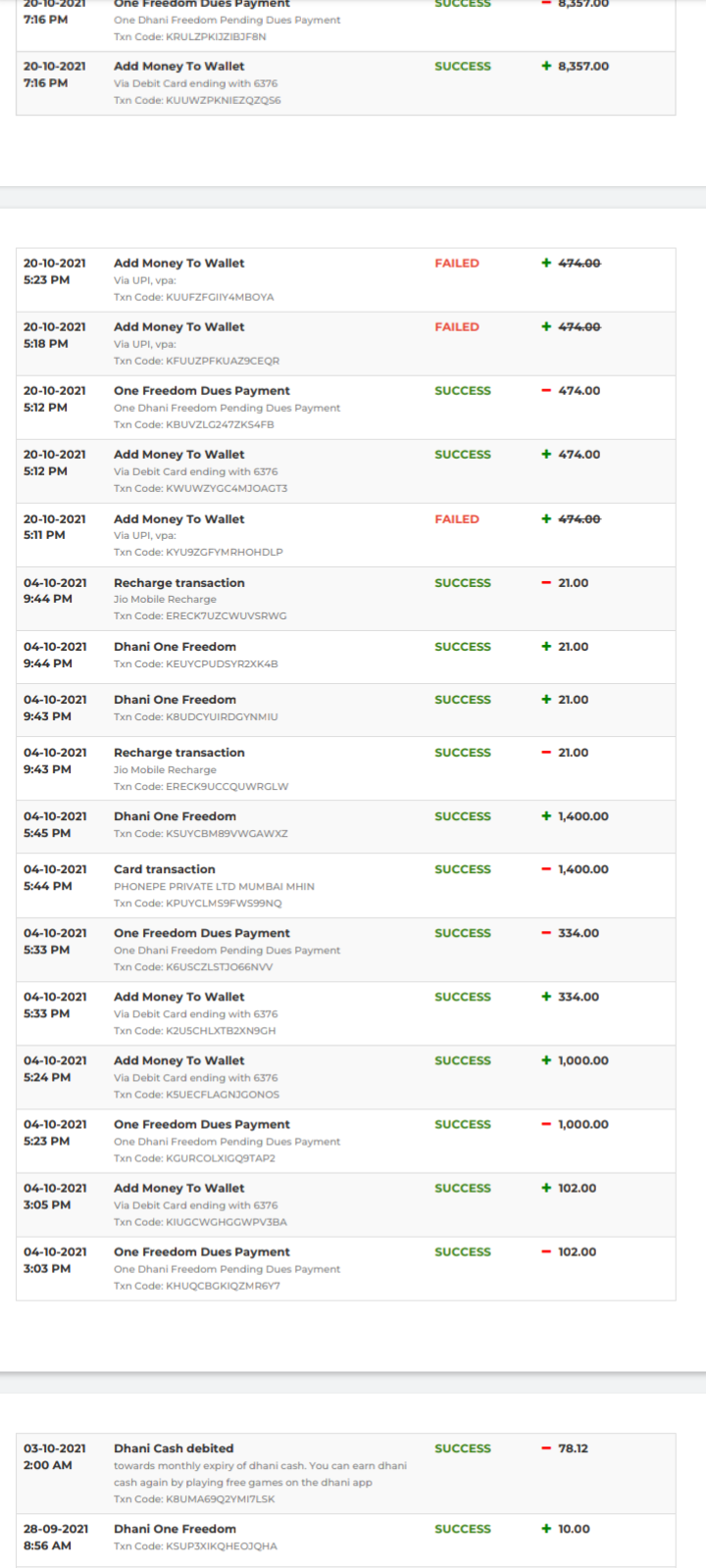Click Txn Code KBUVZLG247ZKS4FB
Viewport: 706px width, 1568px height.
(x=194, y=424)
